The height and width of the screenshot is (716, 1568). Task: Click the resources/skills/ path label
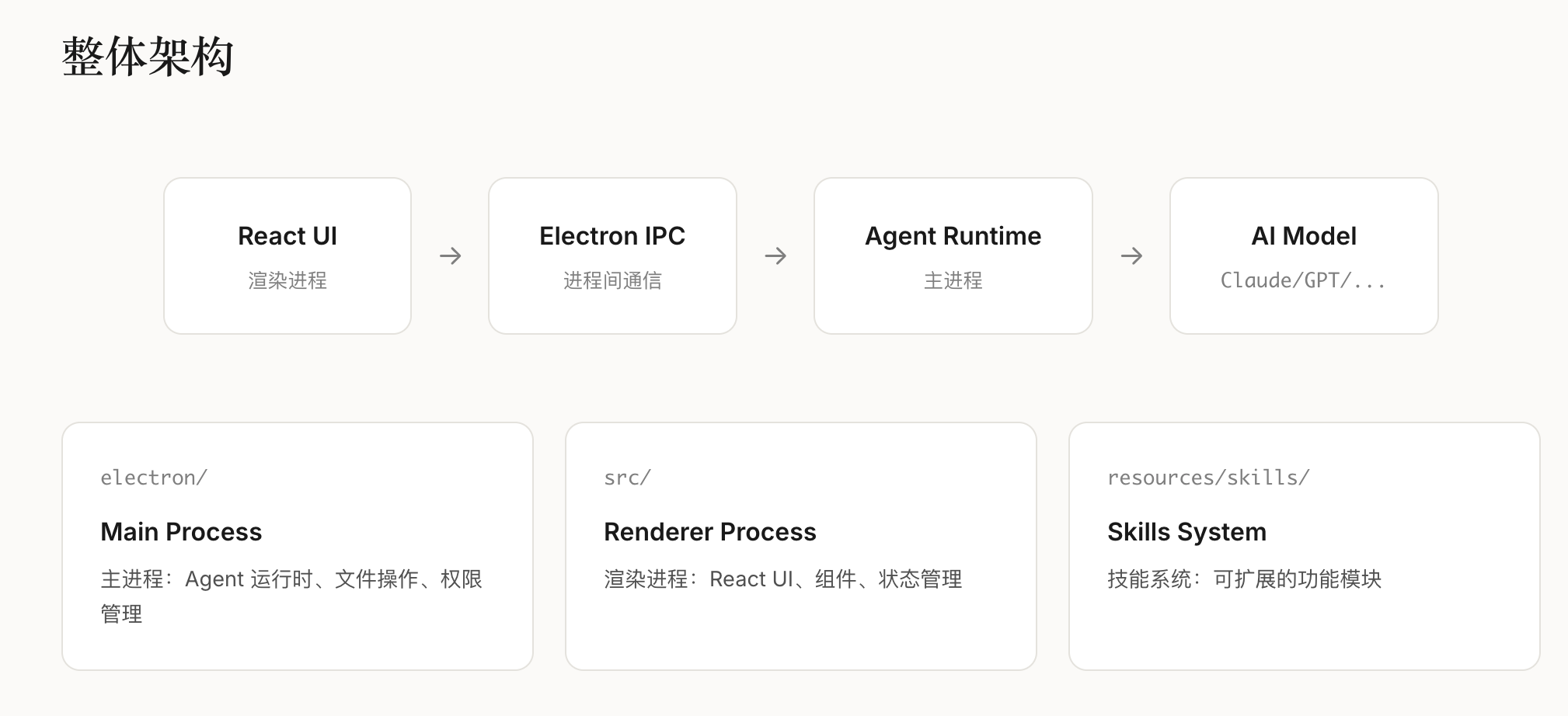pyautogui.click(x=1208, y=478)
